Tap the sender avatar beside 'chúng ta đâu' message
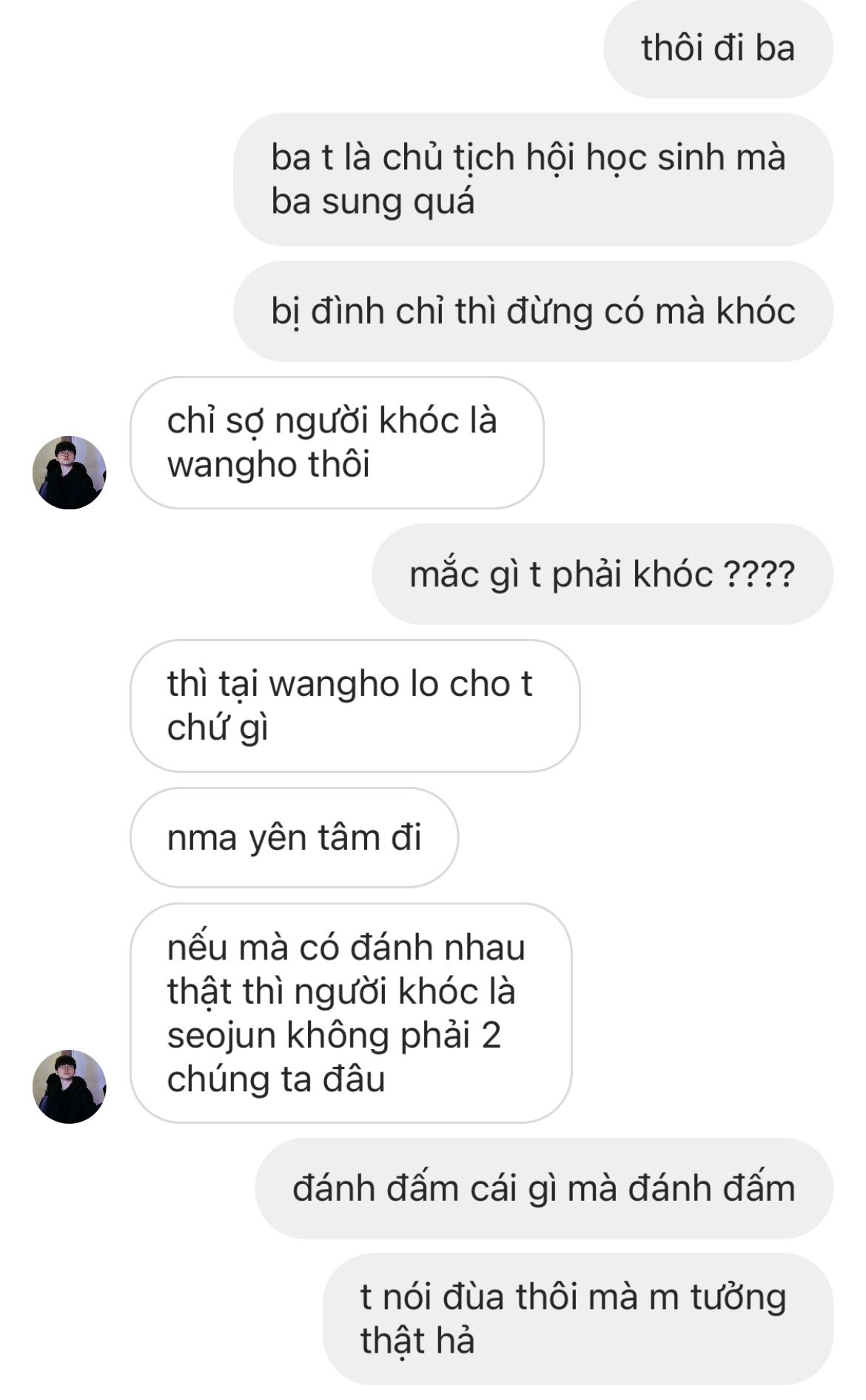The width and height of the screenshot is (866, 1400). 70,1086
